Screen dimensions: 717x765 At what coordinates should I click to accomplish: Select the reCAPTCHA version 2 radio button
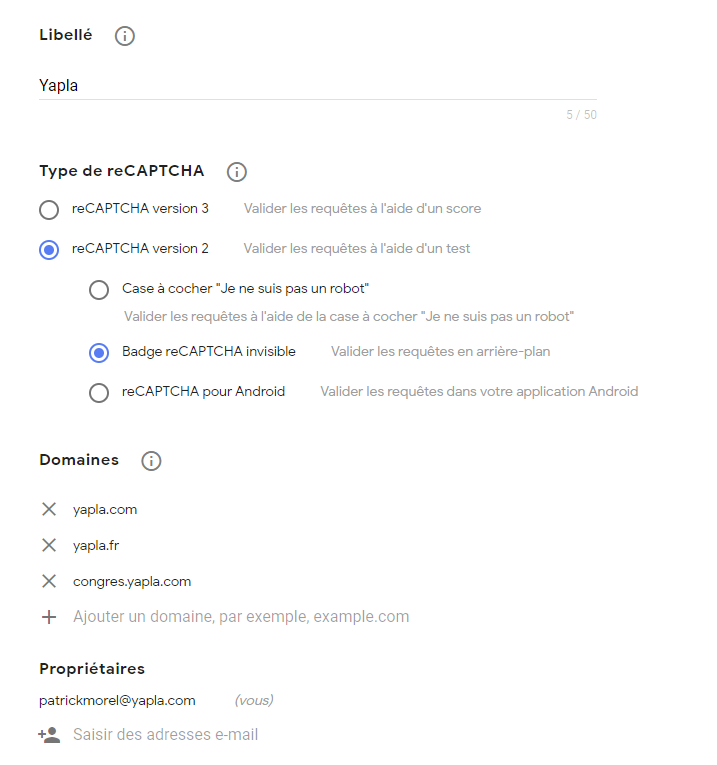pos(49,250)
